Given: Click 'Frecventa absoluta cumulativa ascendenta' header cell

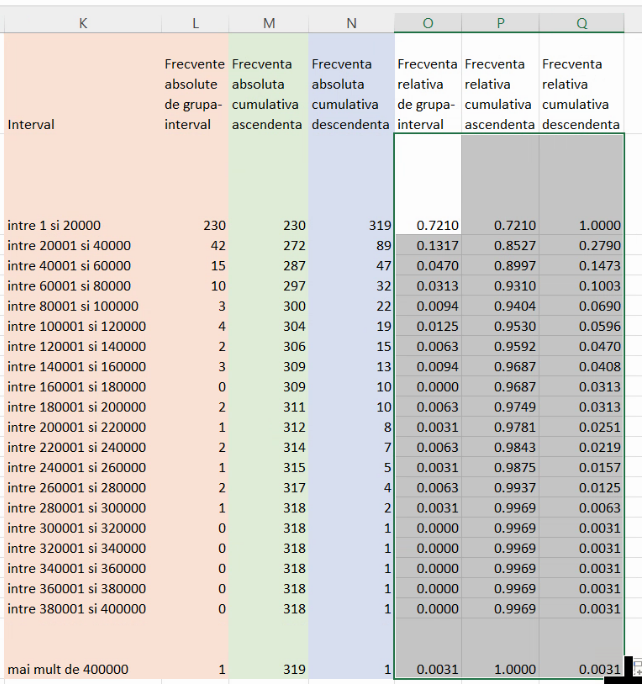Looking at the screenshot, I should click(x=269, y=94).
